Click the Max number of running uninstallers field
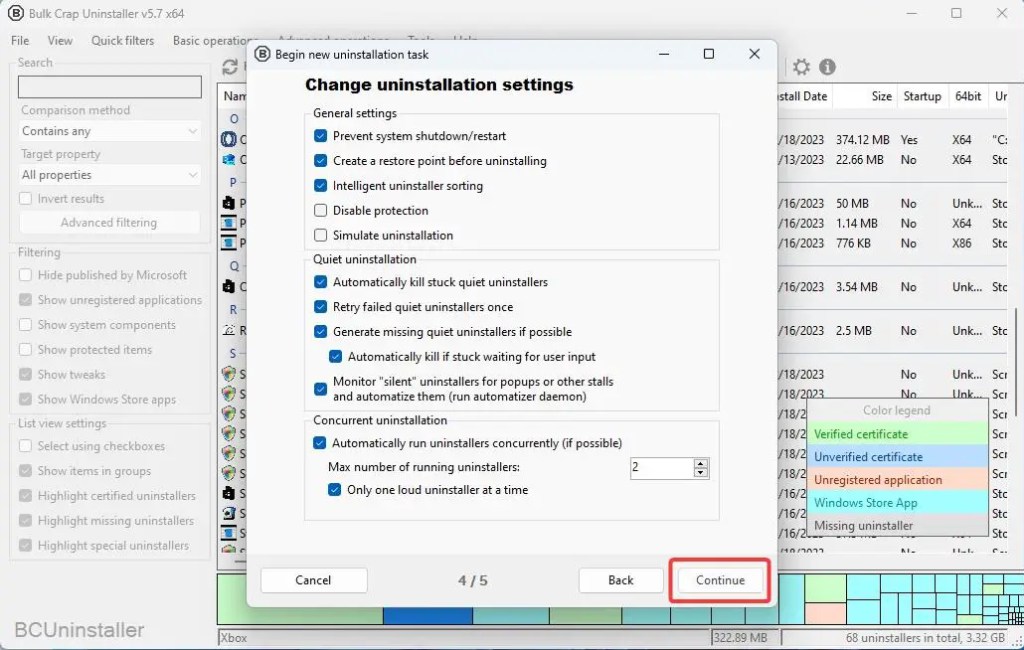The width and height of the screenshot is (1024, 650). (x=662, y=468)
